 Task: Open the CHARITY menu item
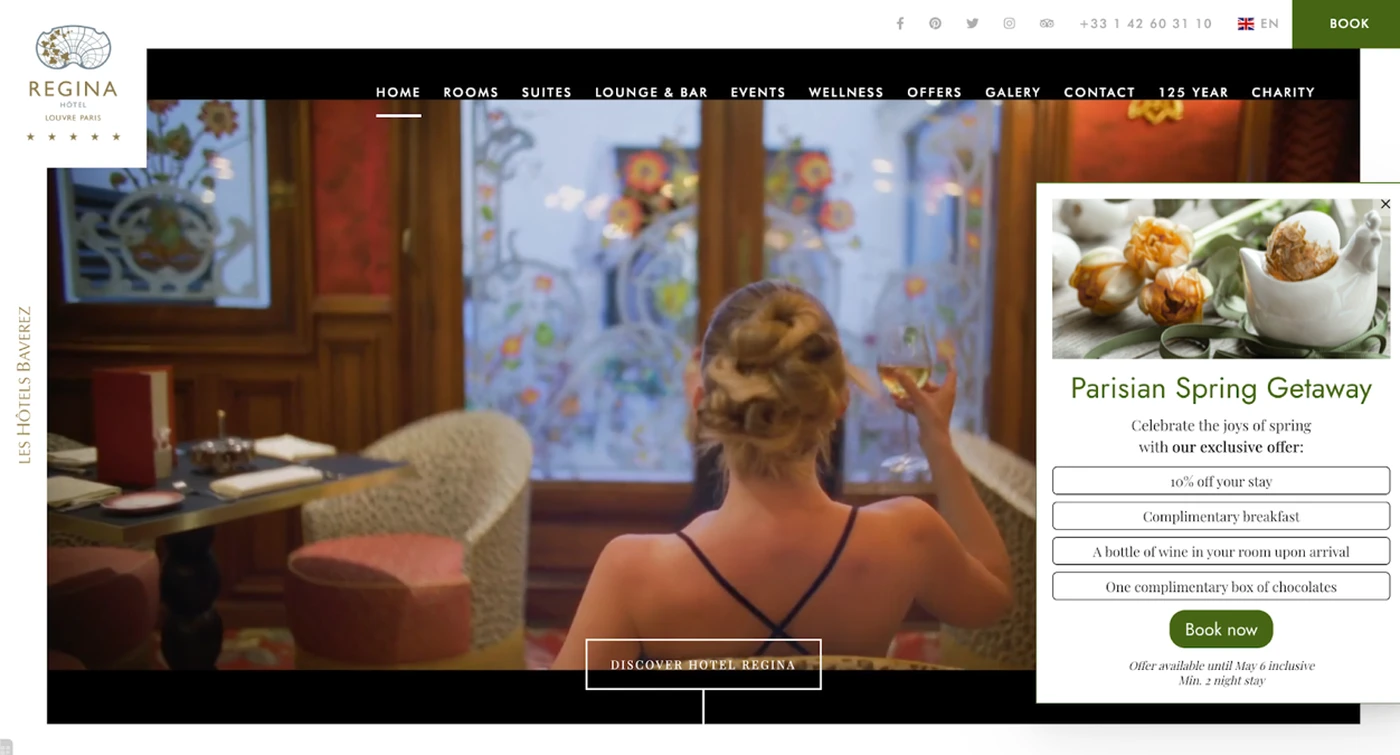[x=1283, y=92]
